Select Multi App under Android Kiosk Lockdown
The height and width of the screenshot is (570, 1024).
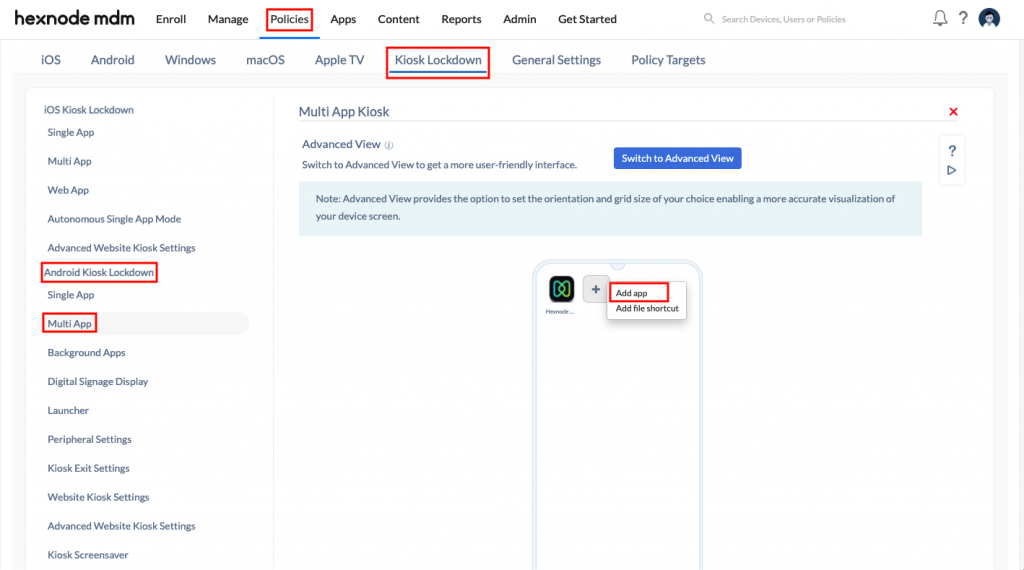click(69, 323)
